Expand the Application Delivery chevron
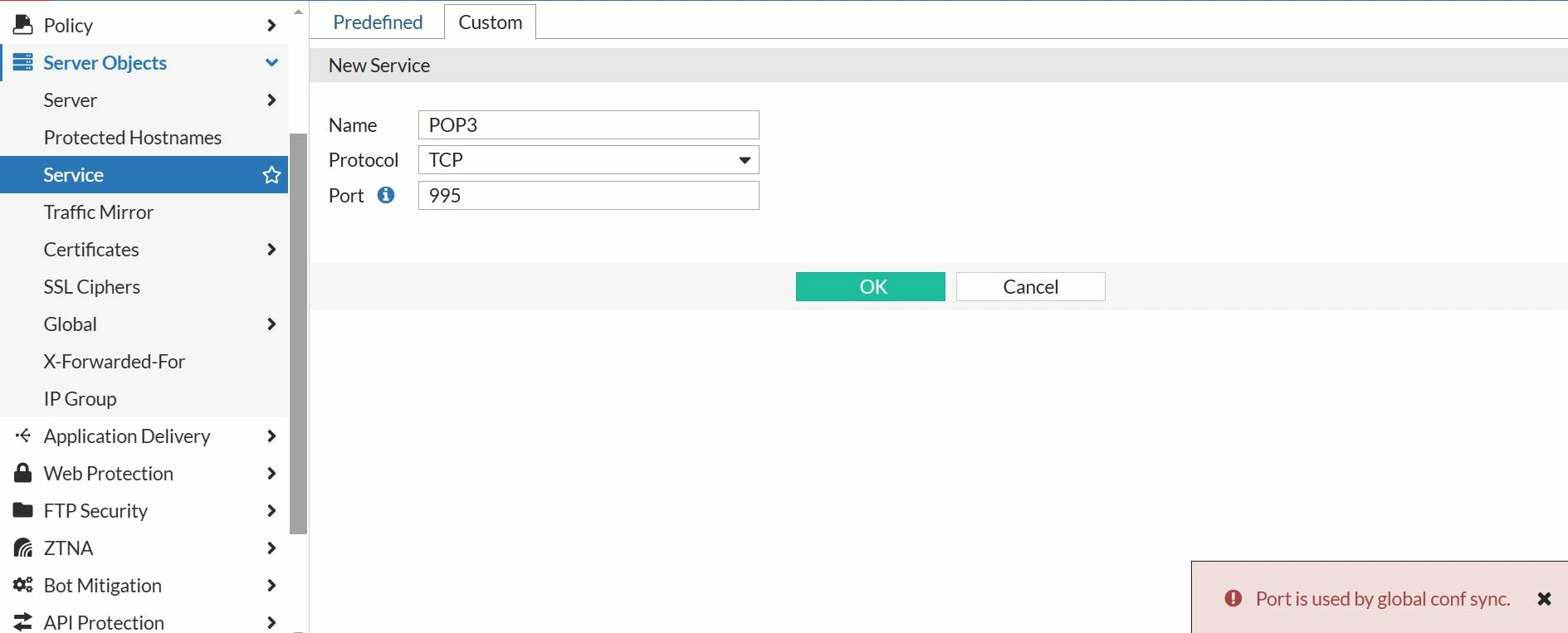 point(271,436)
